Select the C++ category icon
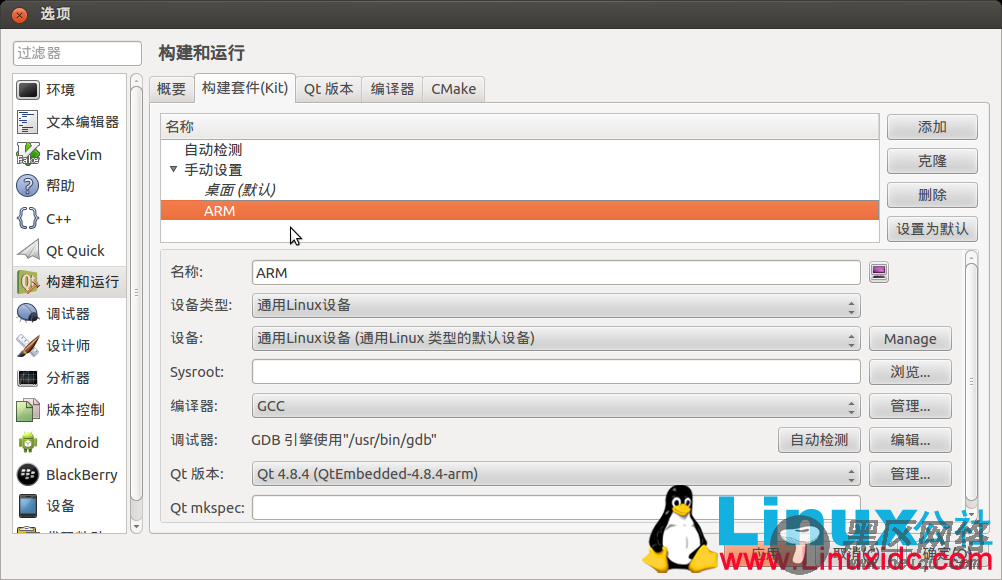The image size is (1002, 580). click(x=27, y=218)
